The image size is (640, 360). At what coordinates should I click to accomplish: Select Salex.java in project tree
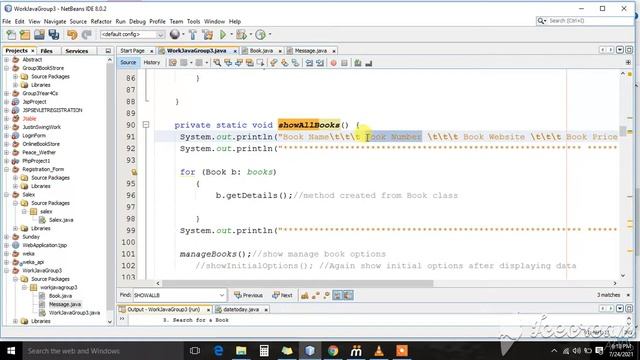[x=61, y=220]
